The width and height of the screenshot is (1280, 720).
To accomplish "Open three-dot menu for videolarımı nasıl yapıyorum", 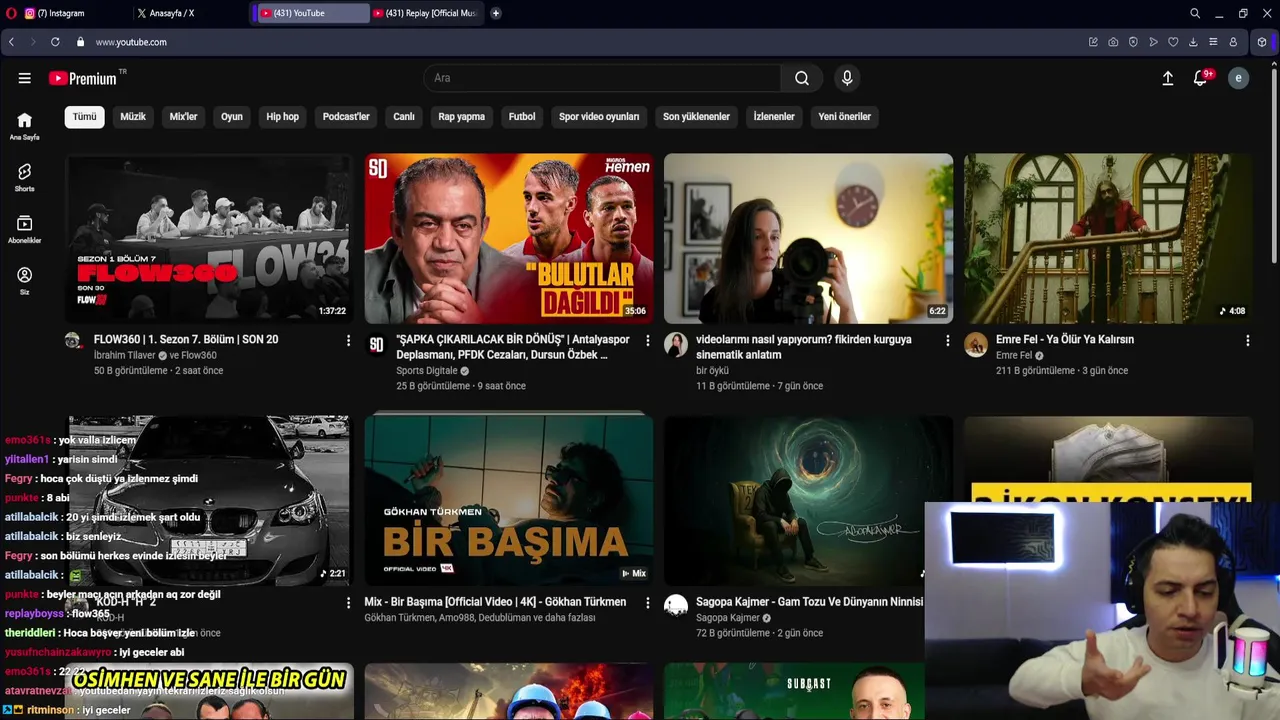I will coord(947,341).
